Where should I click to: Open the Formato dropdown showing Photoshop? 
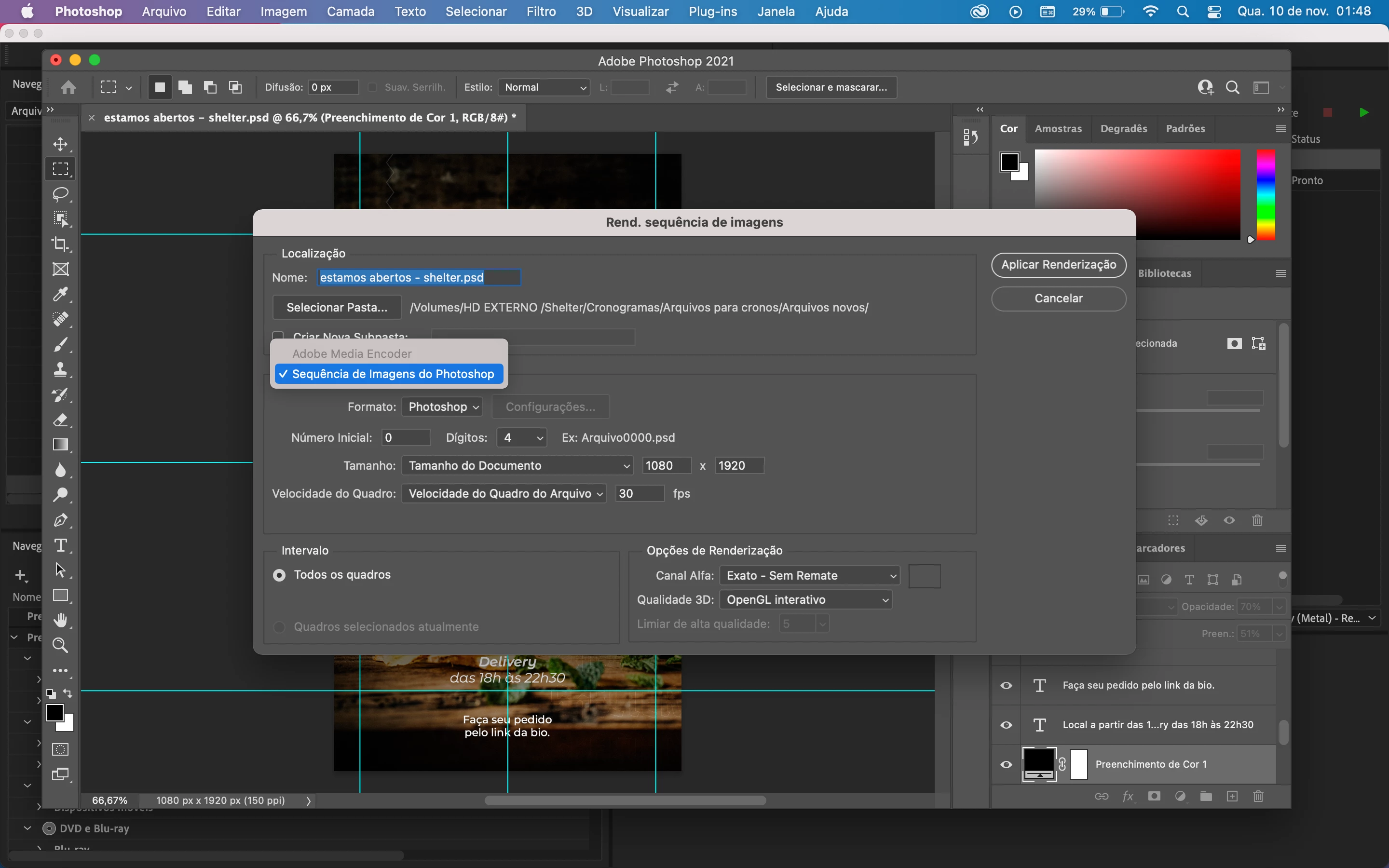pyautogui.click(x=442, y=407)
